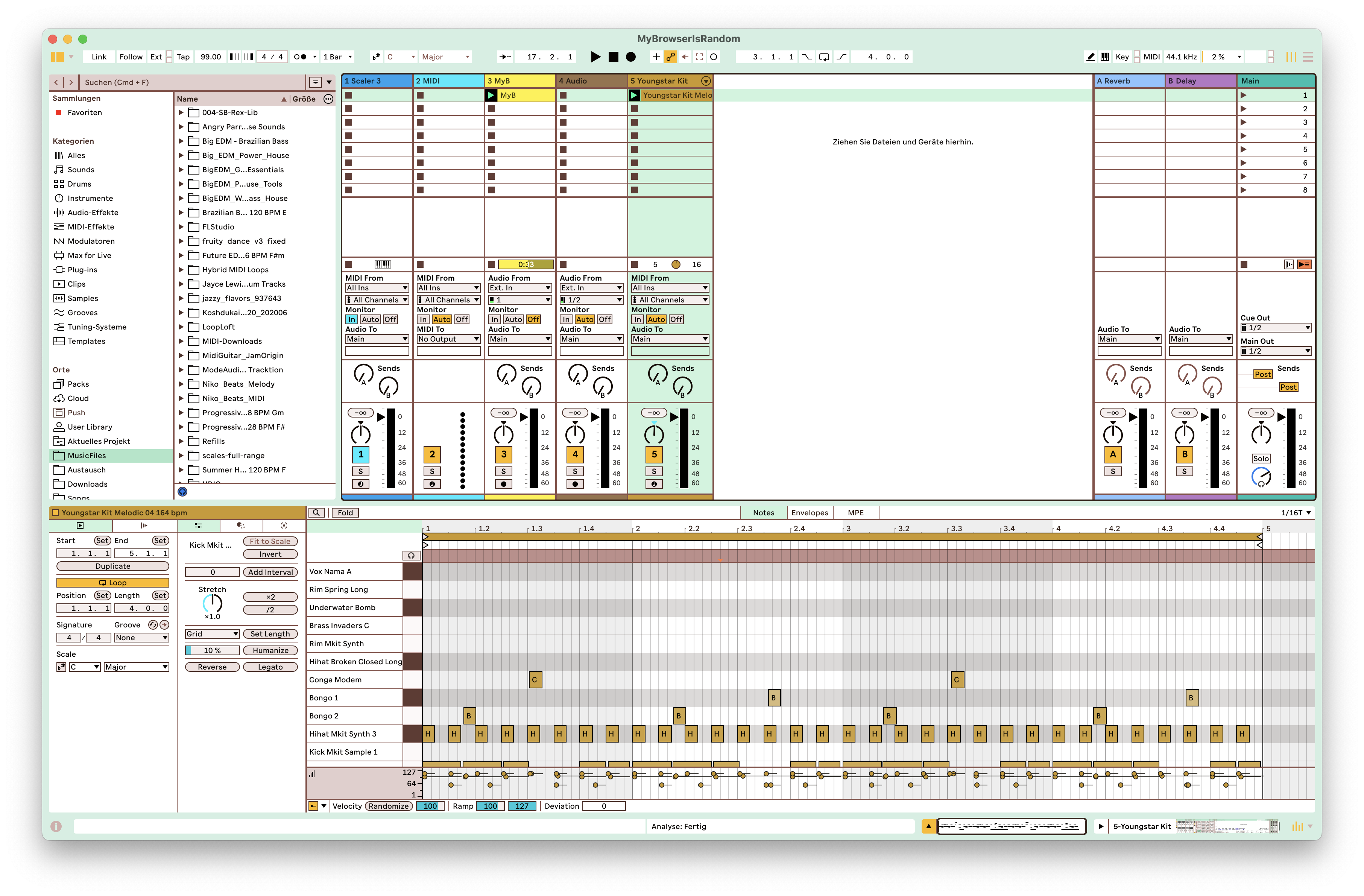Launch the MyB clip
The image size is (1364, 896).
coord(491,95)
